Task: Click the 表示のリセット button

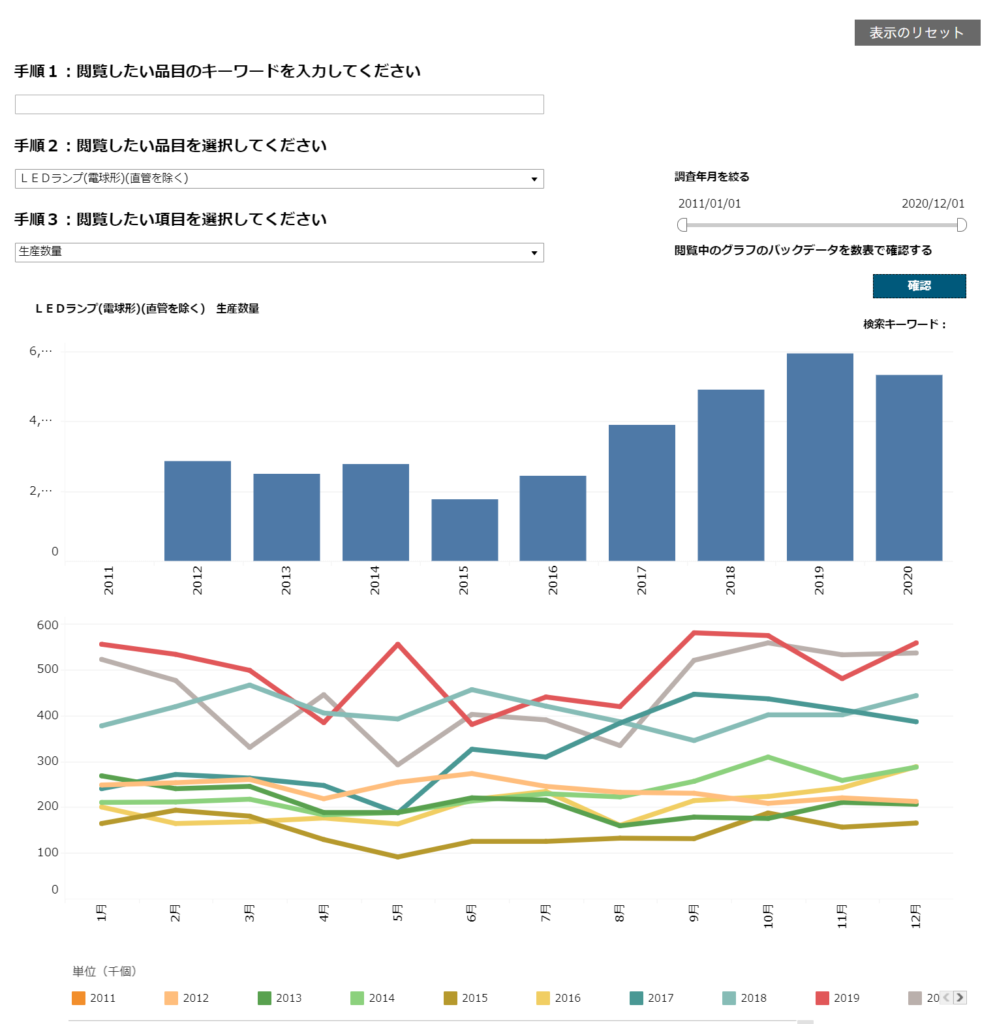Action: [917, 33]
